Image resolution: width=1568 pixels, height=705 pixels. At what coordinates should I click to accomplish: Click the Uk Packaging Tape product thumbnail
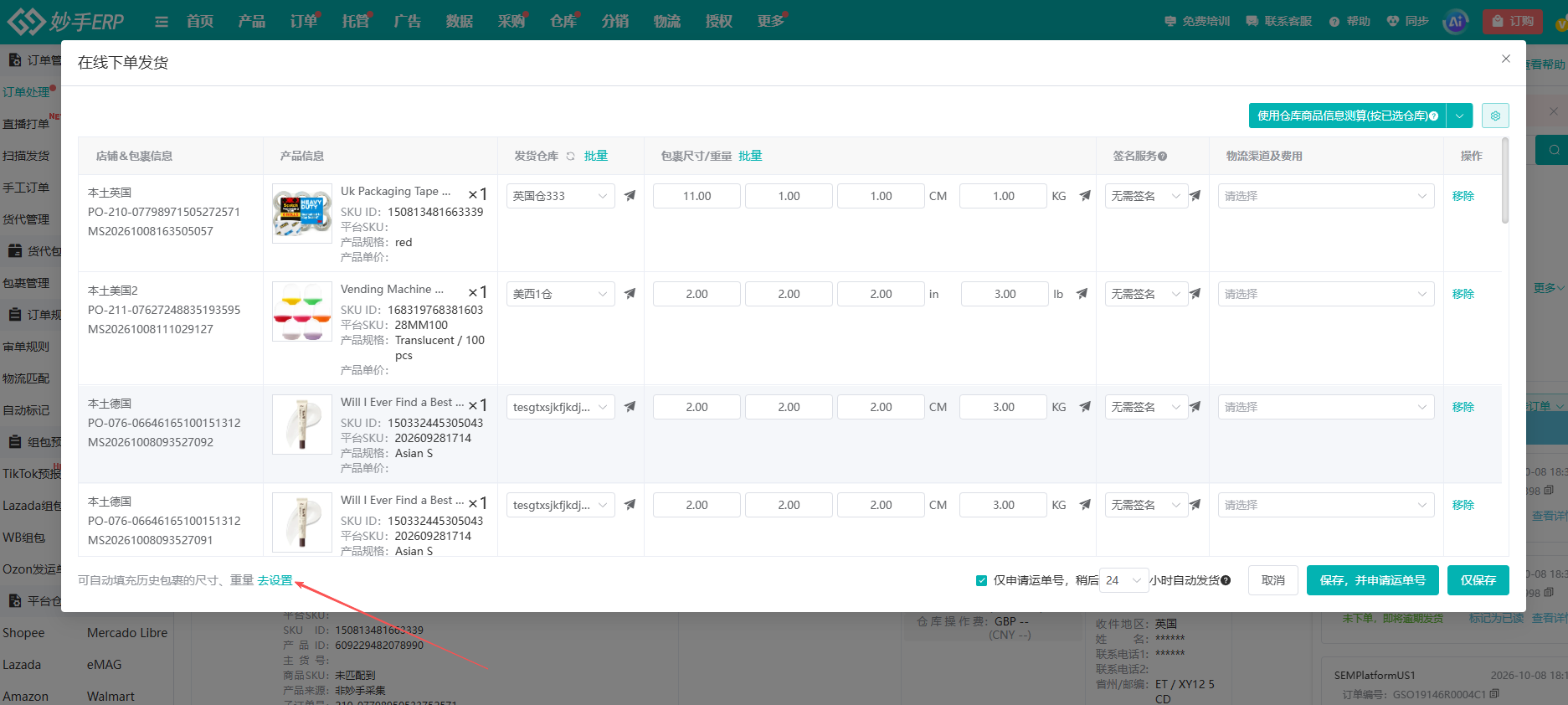(302, 214)
